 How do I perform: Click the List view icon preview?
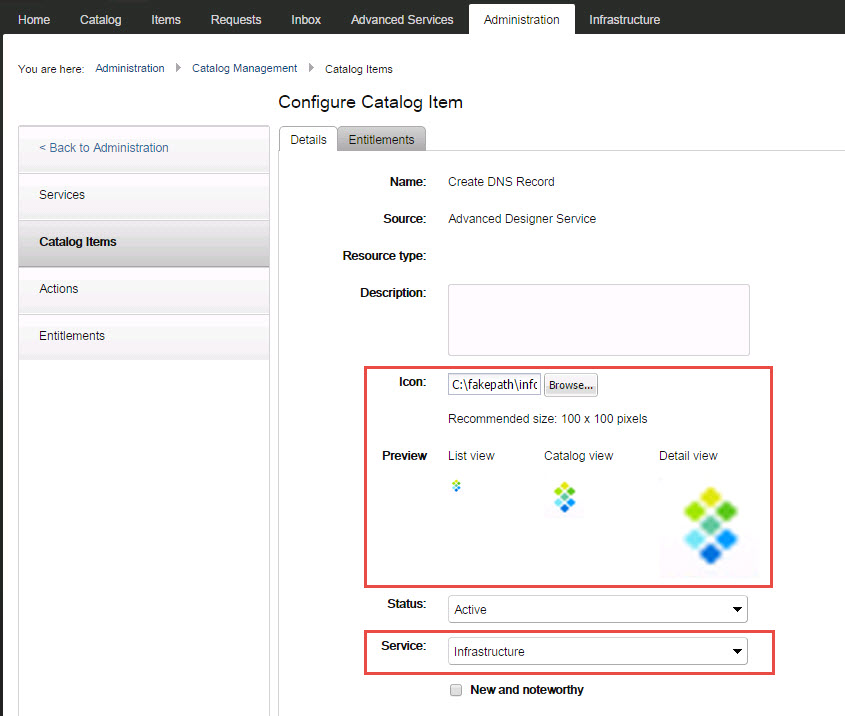457,486
